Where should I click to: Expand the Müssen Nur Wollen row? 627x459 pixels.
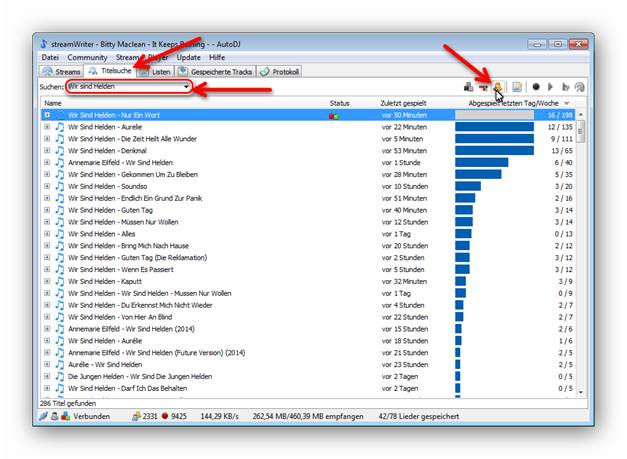pos(47,222)
